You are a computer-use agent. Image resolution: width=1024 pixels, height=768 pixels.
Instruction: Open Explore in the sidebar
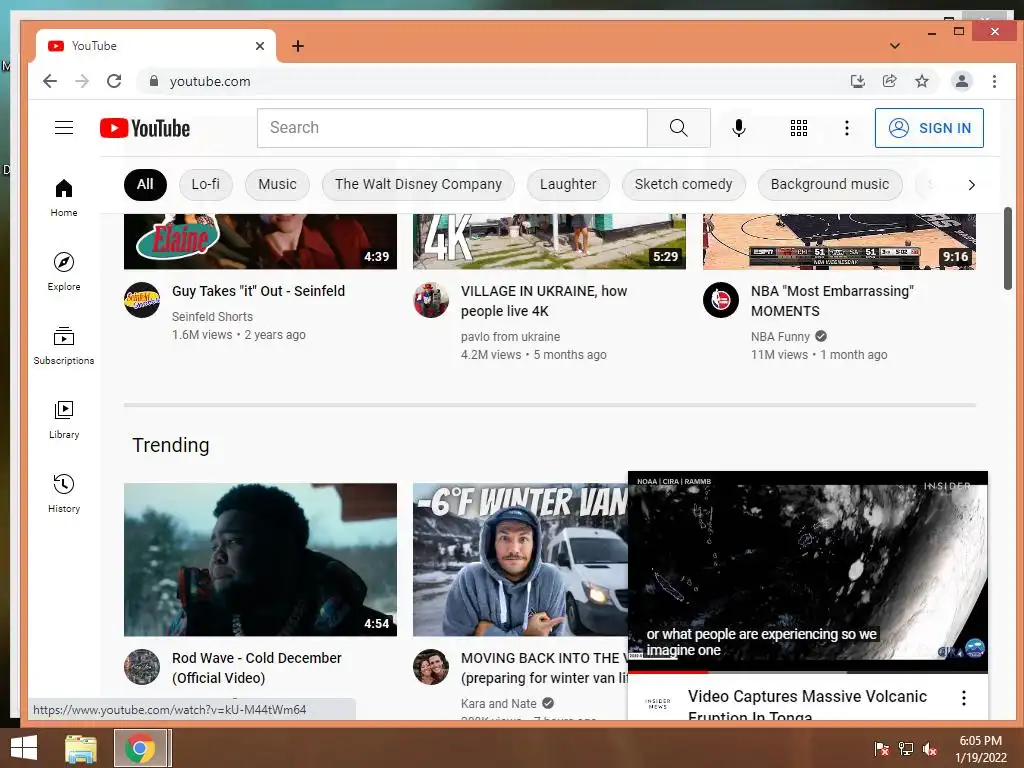(63, 272)
